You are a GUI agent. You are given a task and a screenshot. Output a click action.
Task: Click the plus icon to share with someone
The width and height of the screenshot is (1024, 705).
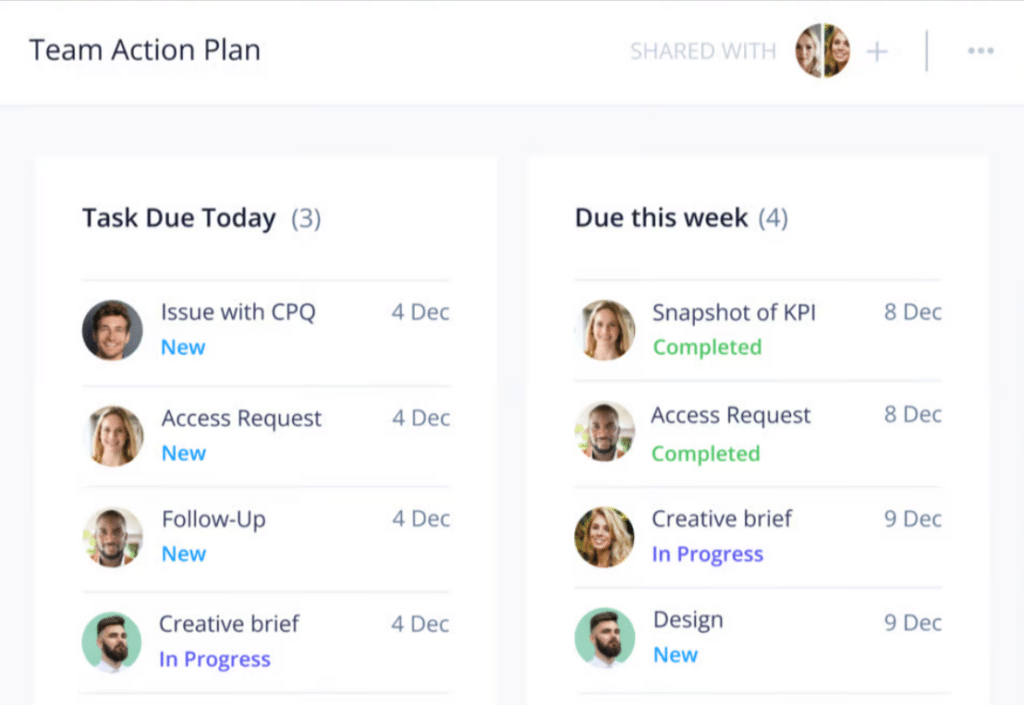[878, 50]
